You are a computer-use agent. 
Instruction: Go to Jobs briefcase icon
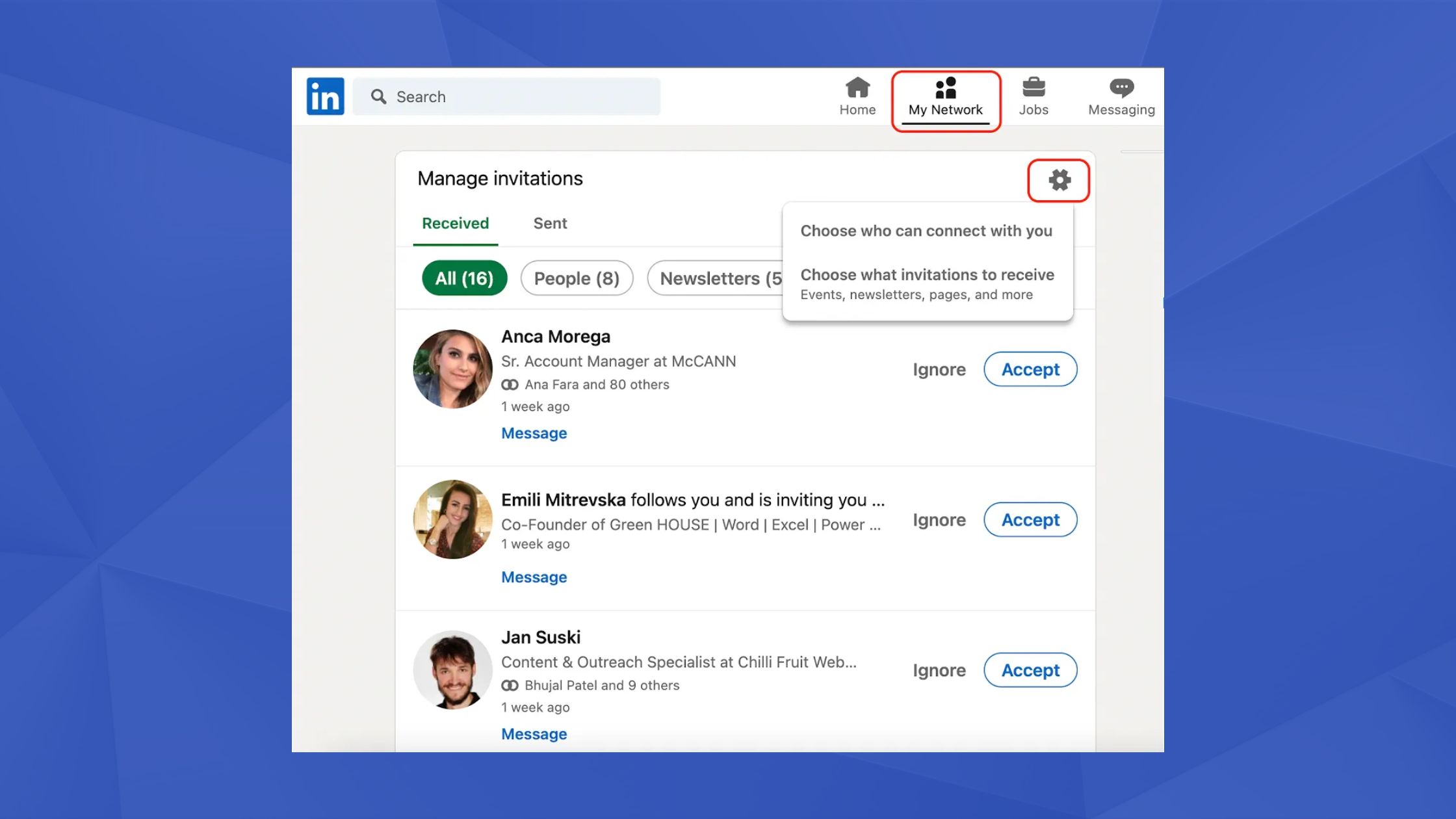1033,88
